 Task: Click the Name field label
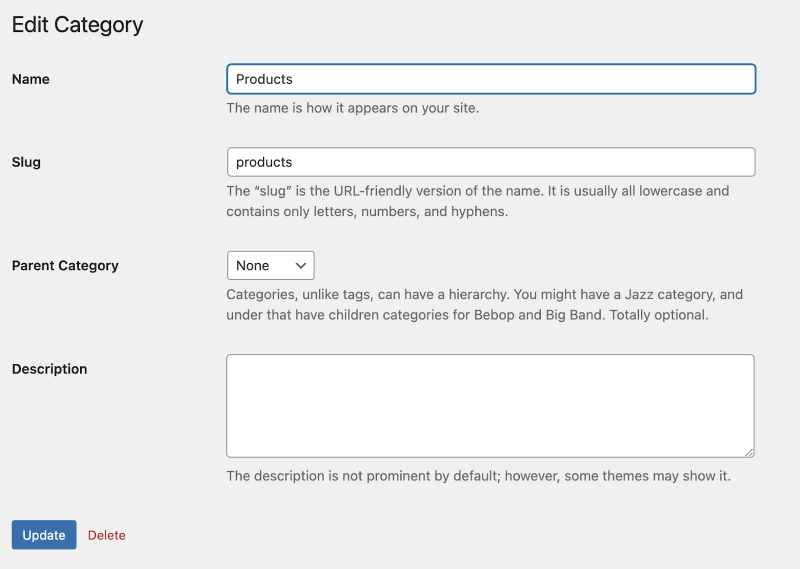31,79
